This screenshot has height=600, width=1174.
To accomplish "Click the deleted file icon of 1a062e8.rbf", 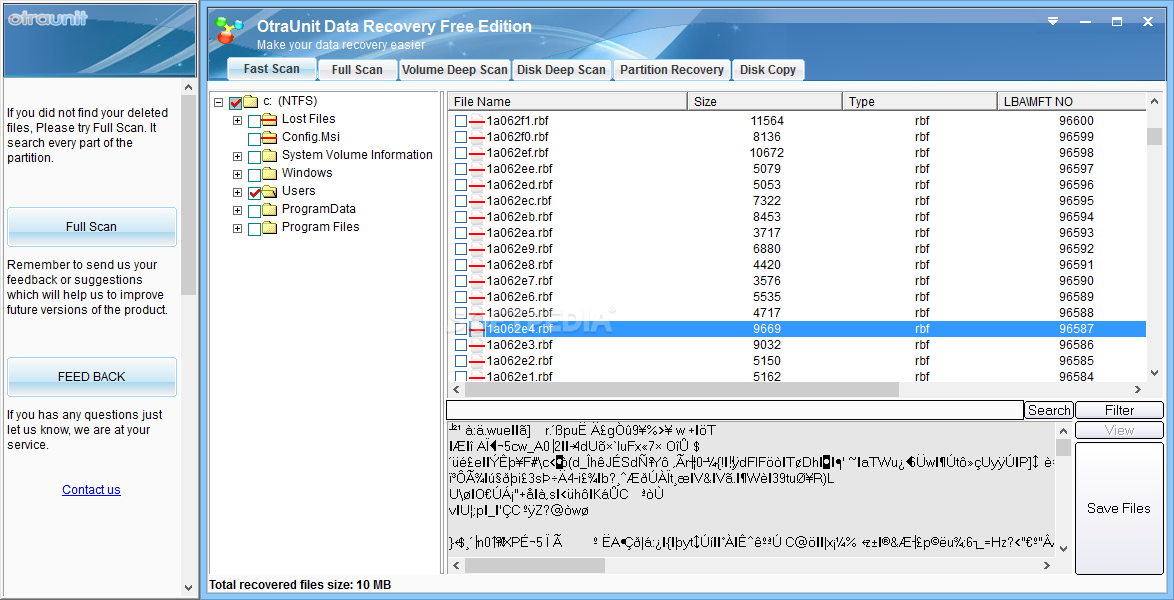I will point(477,264).
